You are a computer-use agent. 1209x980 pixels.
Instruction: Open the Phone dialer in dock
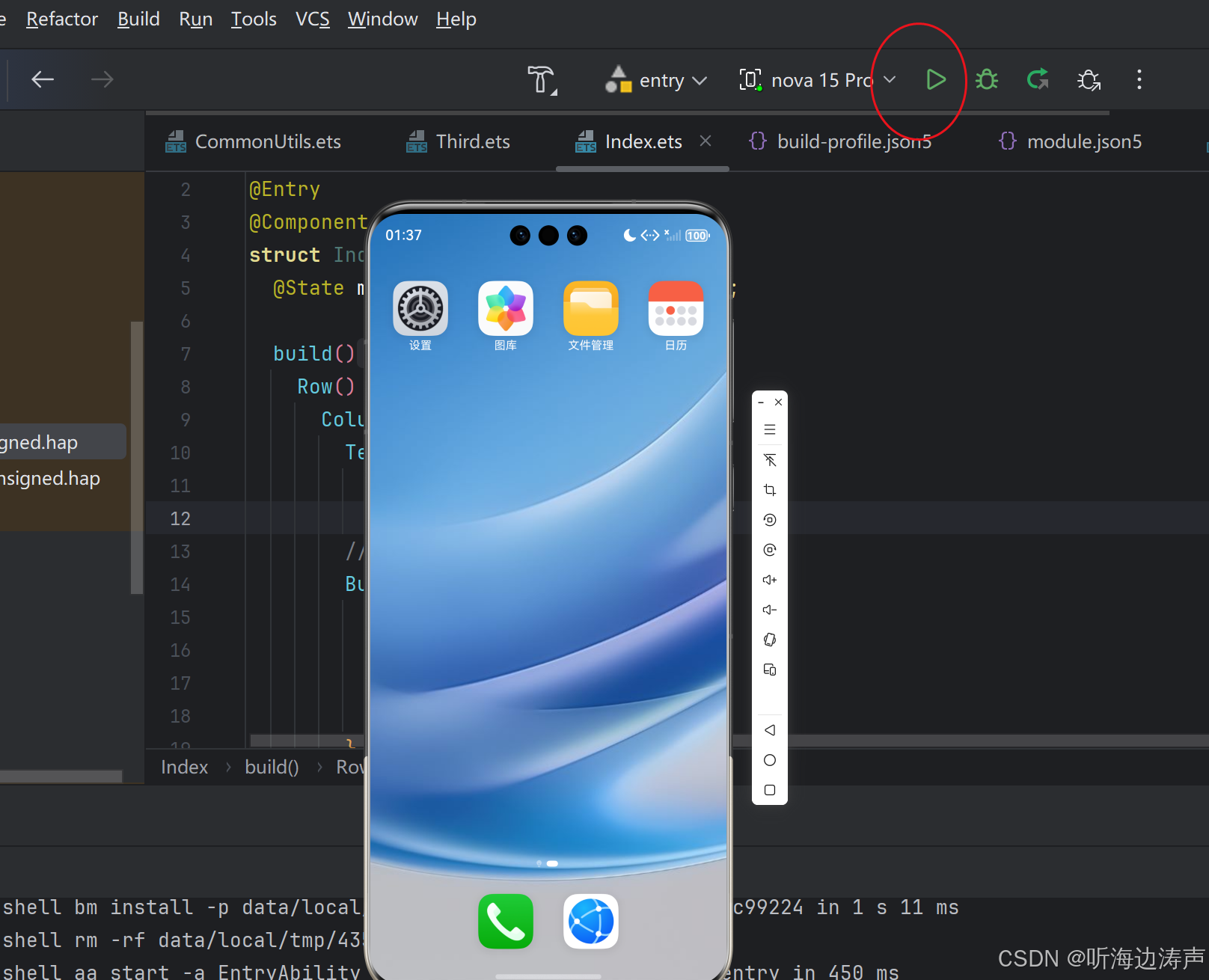(506, 921)
